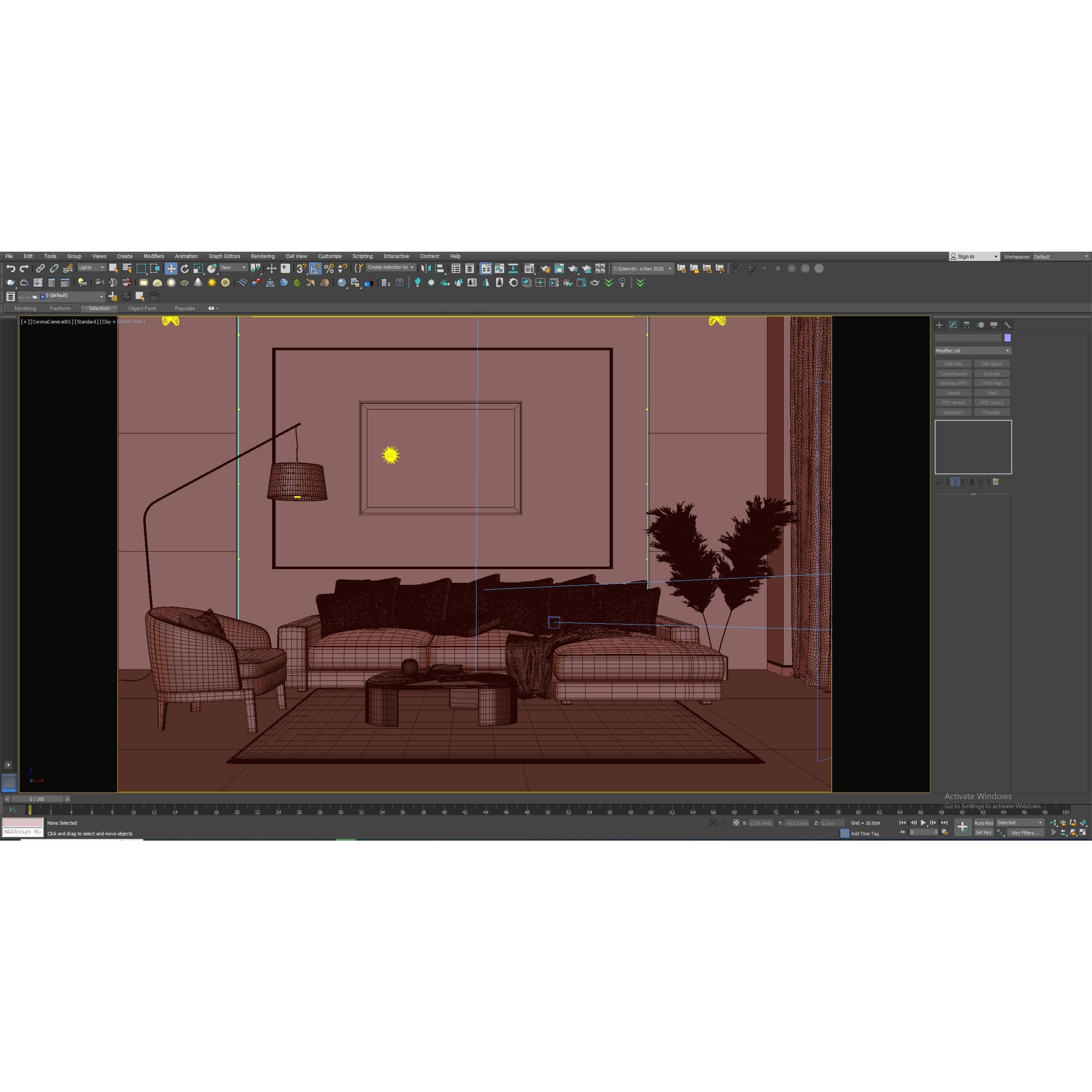
Task: Switch to the Object Paint ribbon tab
Action: (142, 308)
